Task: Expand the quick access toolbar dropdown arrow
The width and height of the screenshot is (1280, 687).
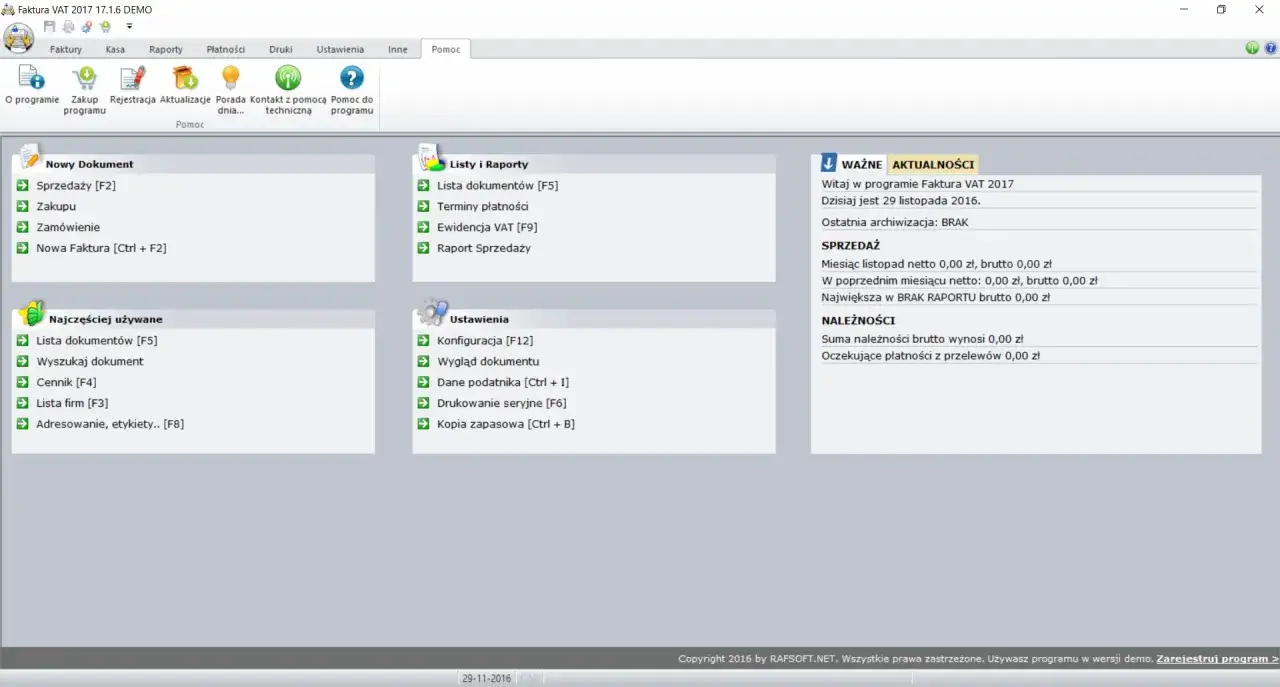Action: (129, 26)
